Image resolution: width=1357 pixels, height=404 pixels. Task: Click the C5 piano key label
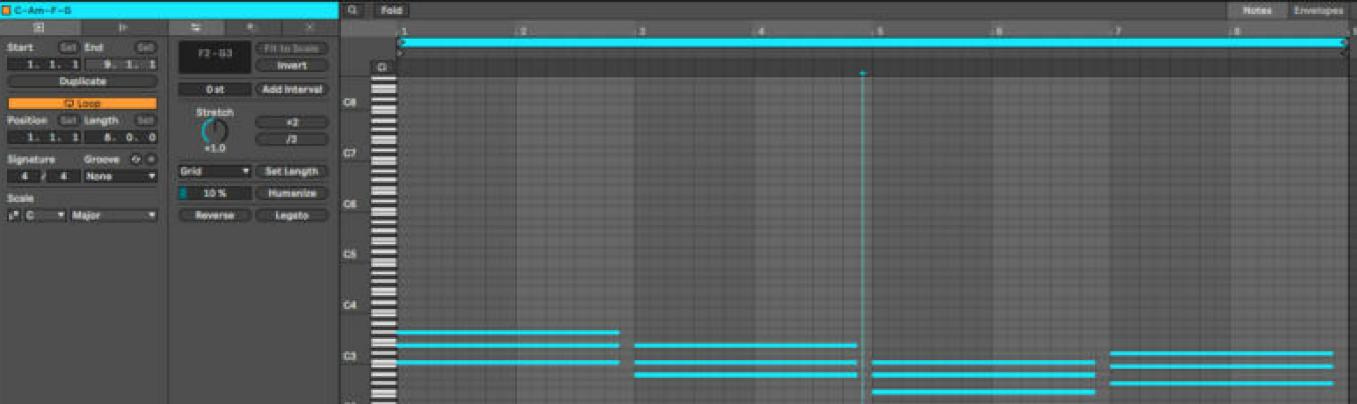[349, 254]
